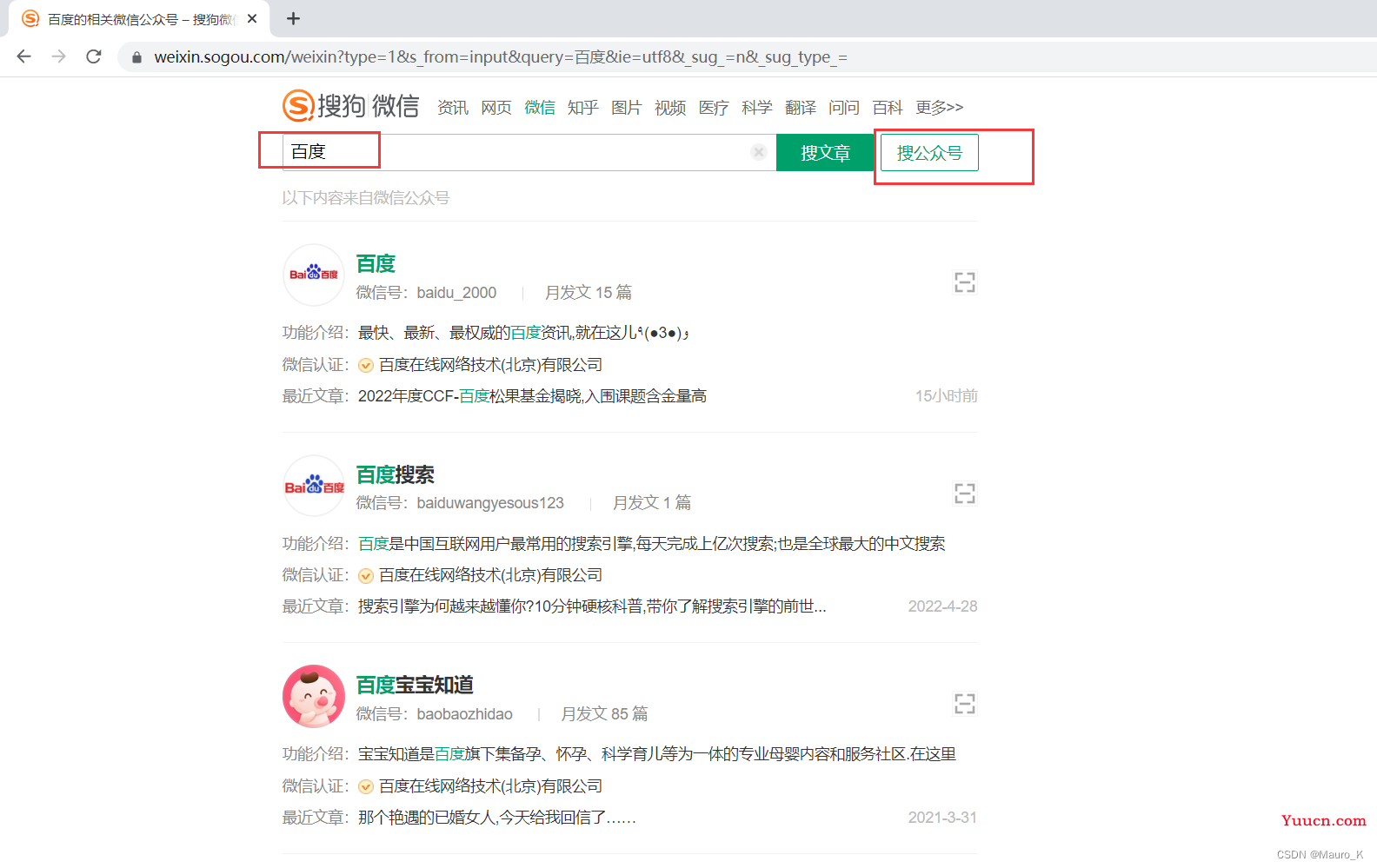Screen dimensions: 1377x868
Task: Click the 百度搜索 account avatar
Action: click(x=314, y=486)
